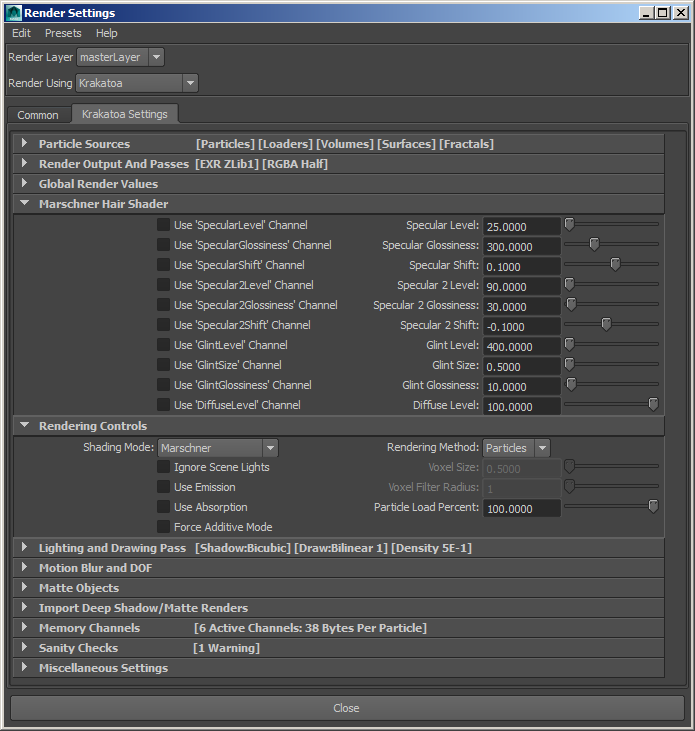
Task: Click the Maya icon in the title bar
Action: [13, 13]
